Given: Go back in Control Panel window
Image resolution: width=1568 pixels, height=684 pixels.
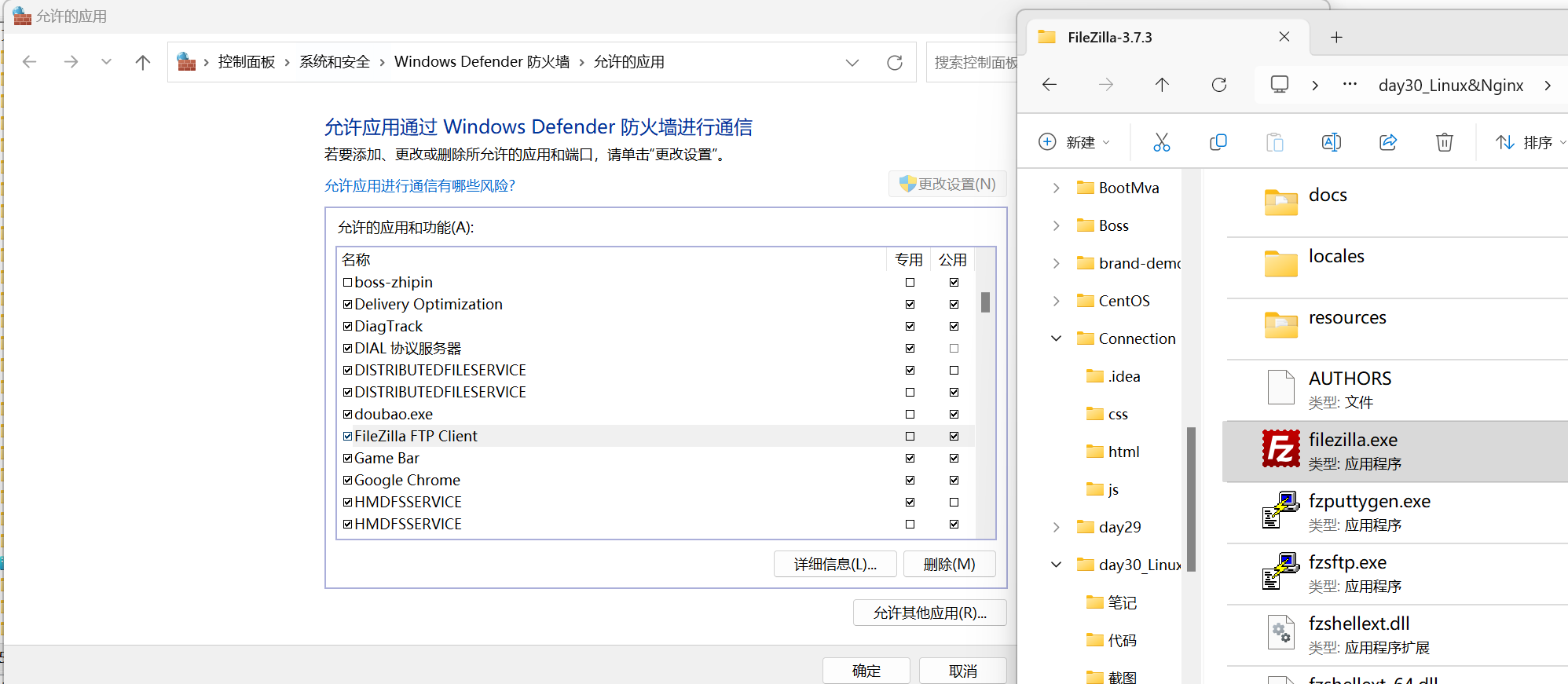Looking at the screenshot, I should pos(30,62).
